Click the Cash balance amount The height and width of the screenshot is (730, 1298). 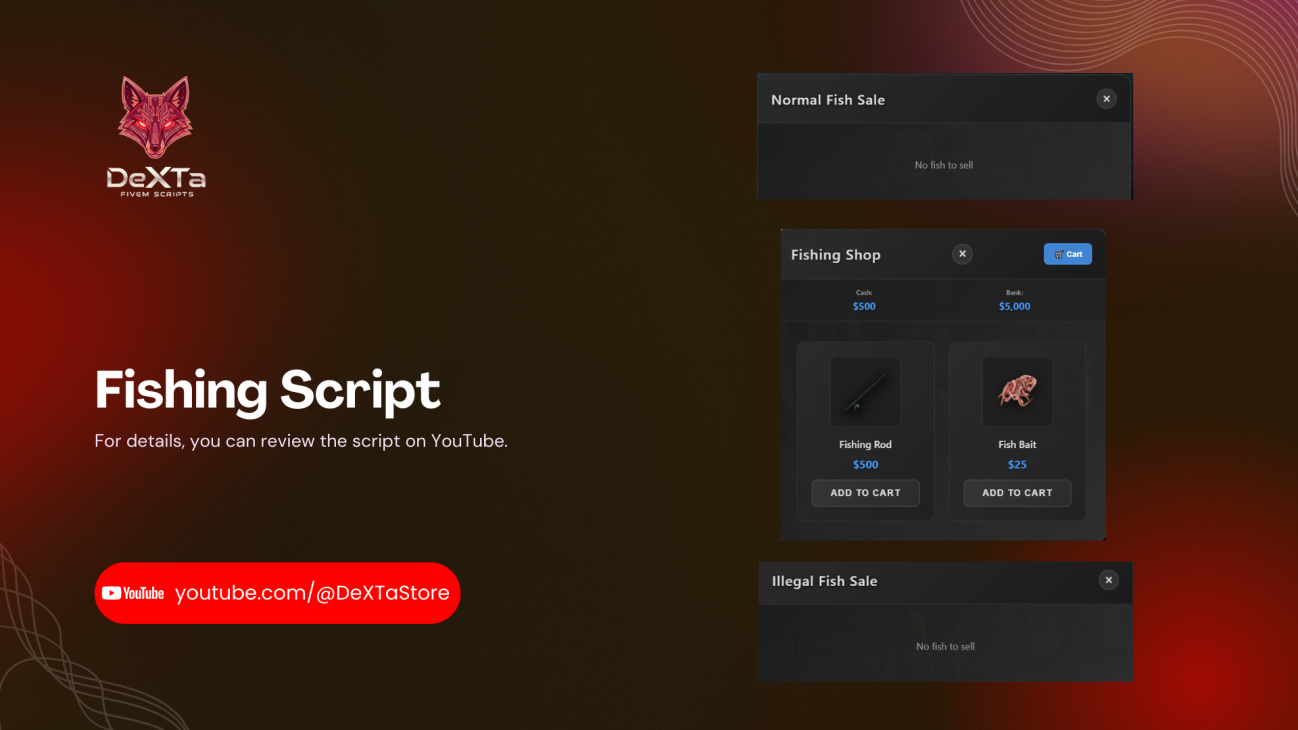pyautogui.click(x=864, y=306)
